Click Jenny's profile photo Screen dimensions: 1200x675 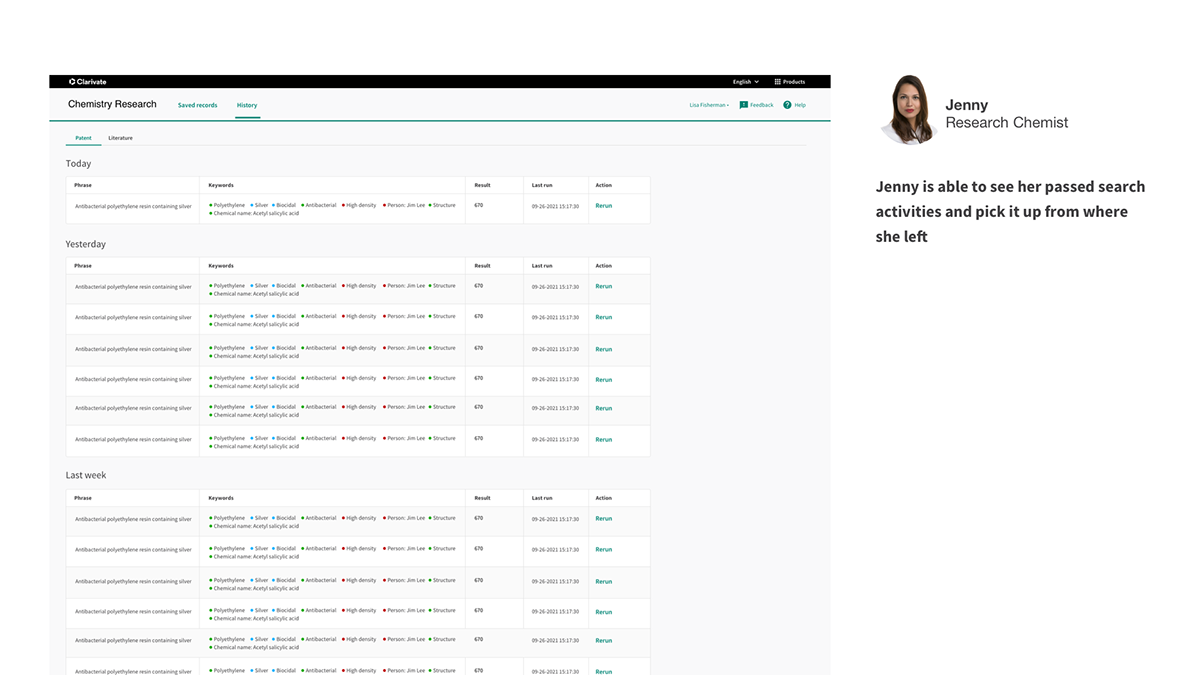[907, 110]
